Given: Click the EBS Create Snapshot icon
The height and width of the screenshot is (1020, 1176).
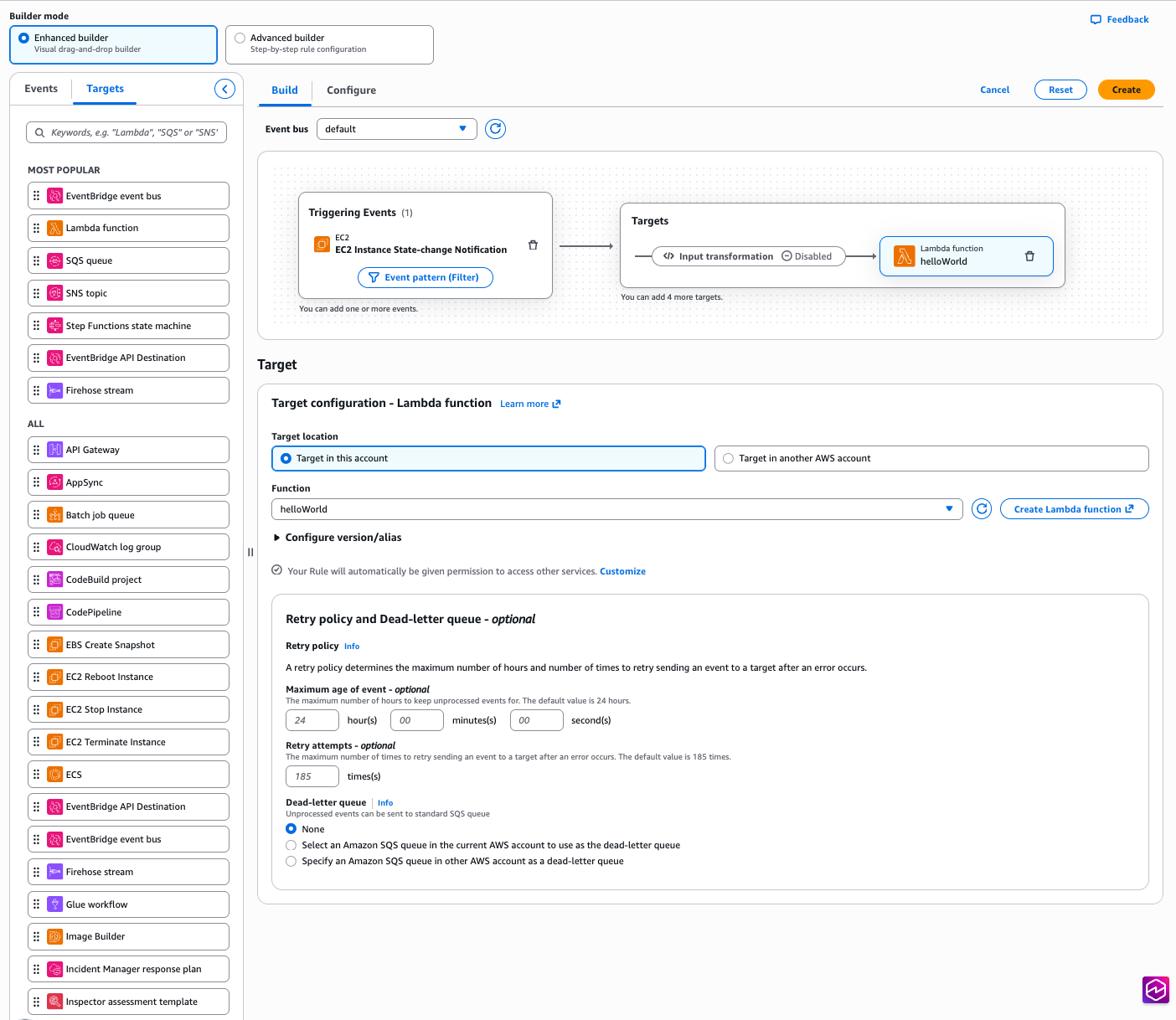Looking at the screenshot, I should pos(54,645).
